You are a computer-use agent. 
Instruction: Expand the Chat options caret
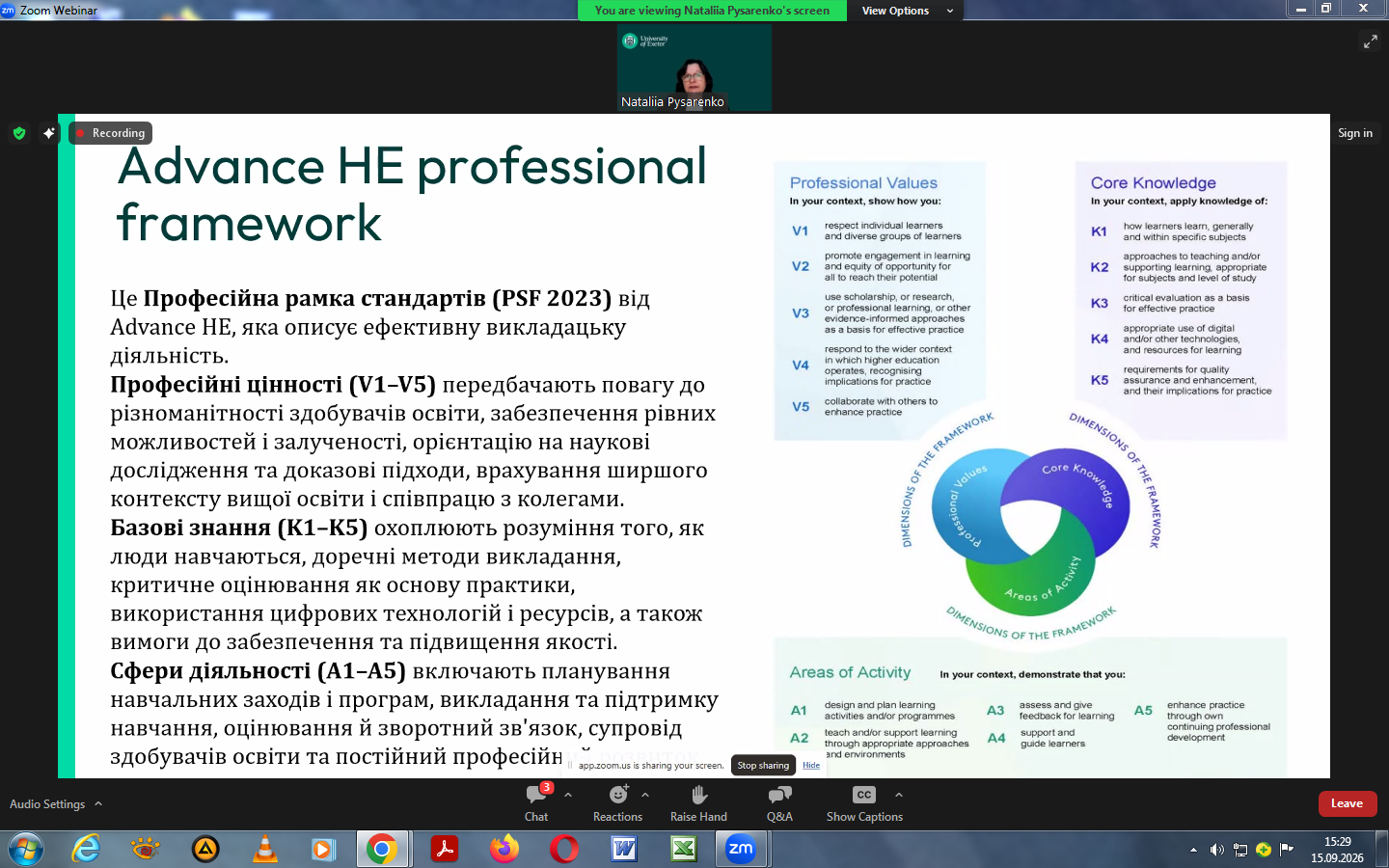[568, 795]
